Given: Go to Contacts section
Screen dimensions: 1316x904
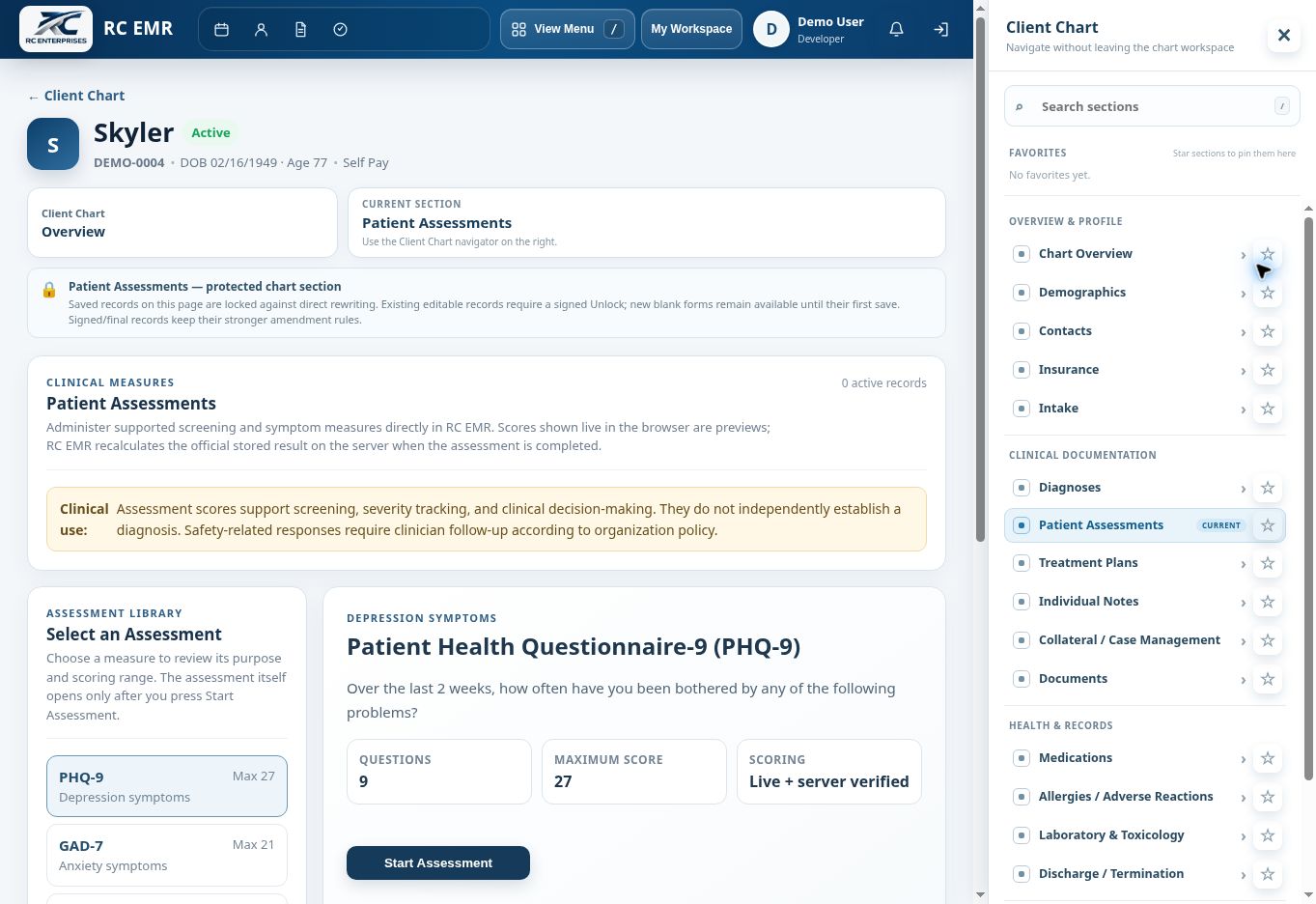Looking at the screenshot, I should pos(1128,331).
